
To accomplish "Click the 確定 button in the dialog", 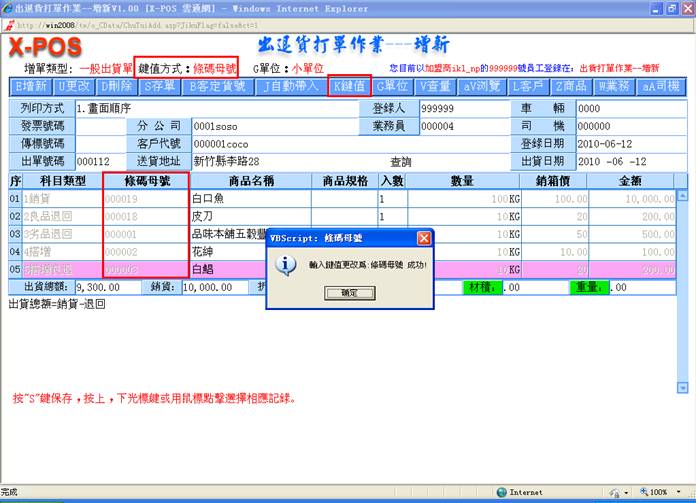I will tap(349, 294).
